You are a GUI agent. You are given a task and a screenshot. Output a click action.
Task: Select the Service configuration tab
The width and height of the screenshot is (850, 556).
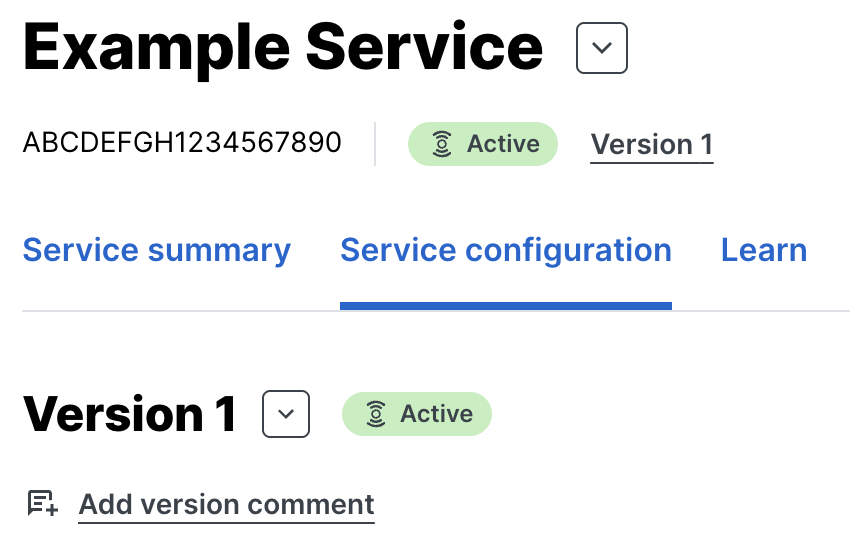(506, 250)
